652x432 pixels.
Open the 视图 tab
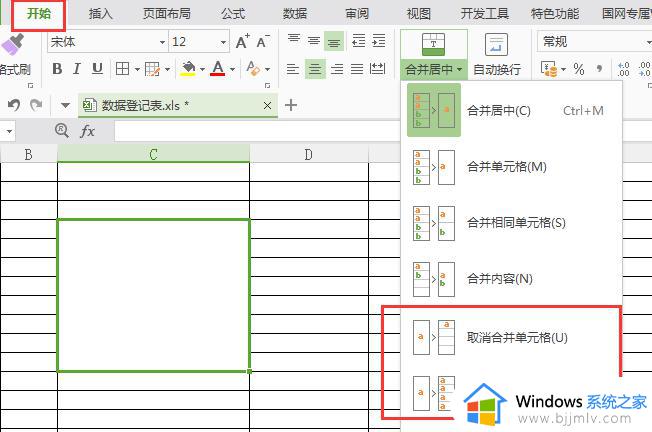[418, 14]
